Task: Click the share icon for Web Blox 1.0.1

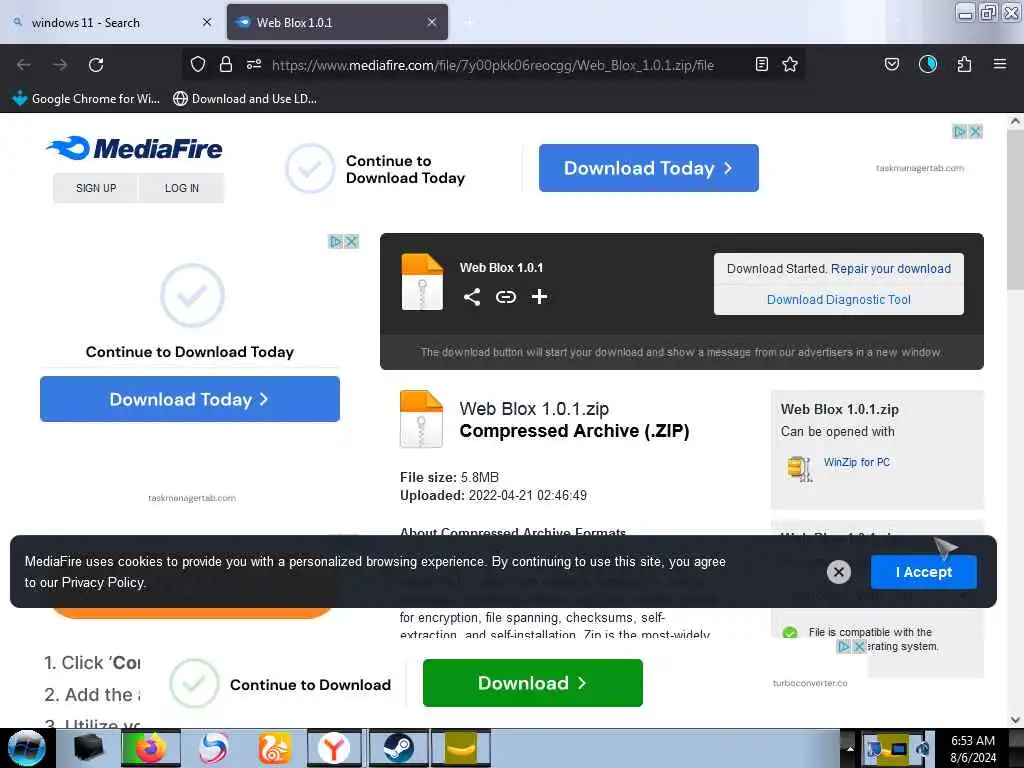Action: 472,297
